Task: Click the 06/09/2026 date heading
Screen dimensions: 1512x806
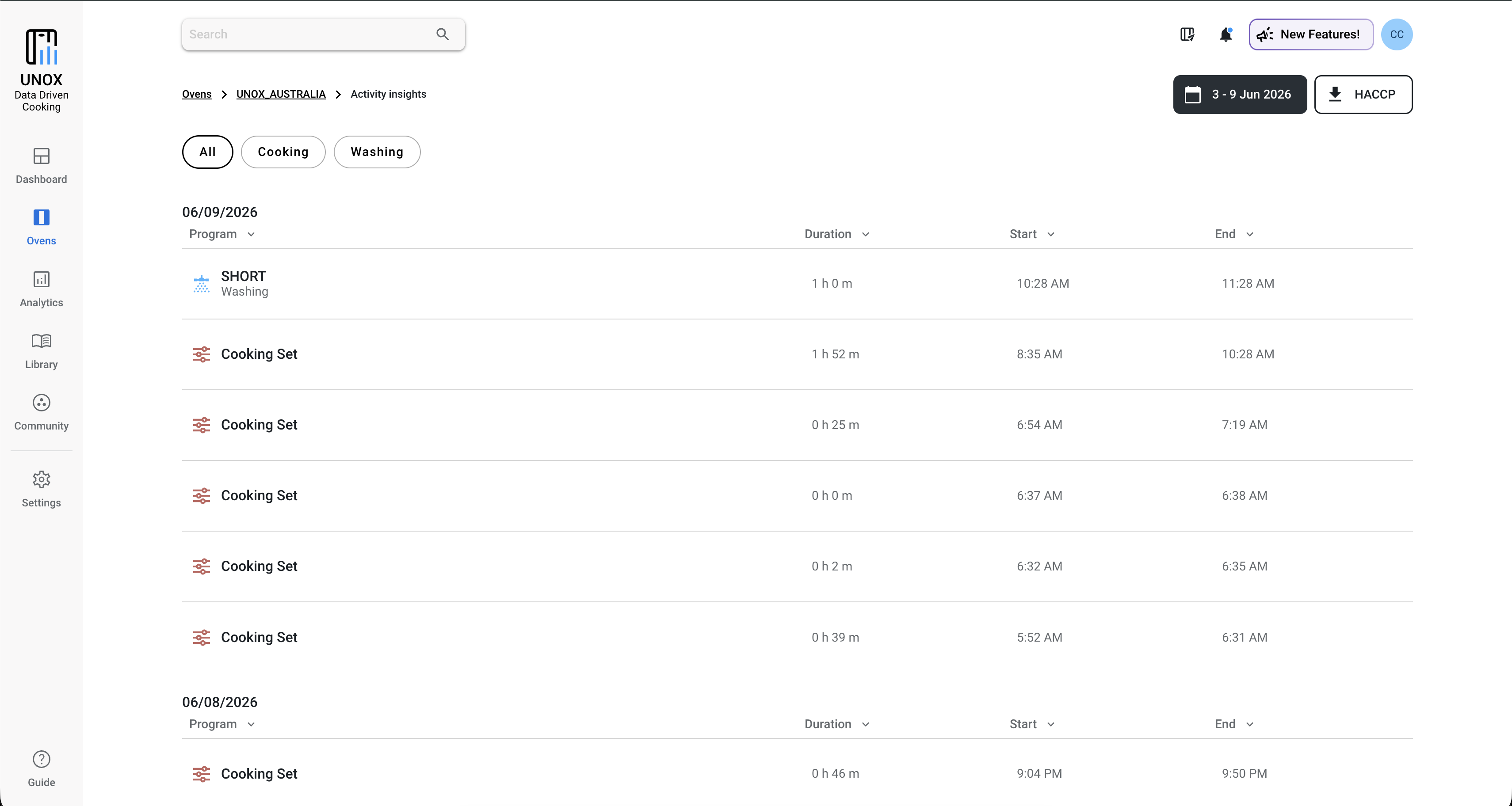Action: point(220,213)
